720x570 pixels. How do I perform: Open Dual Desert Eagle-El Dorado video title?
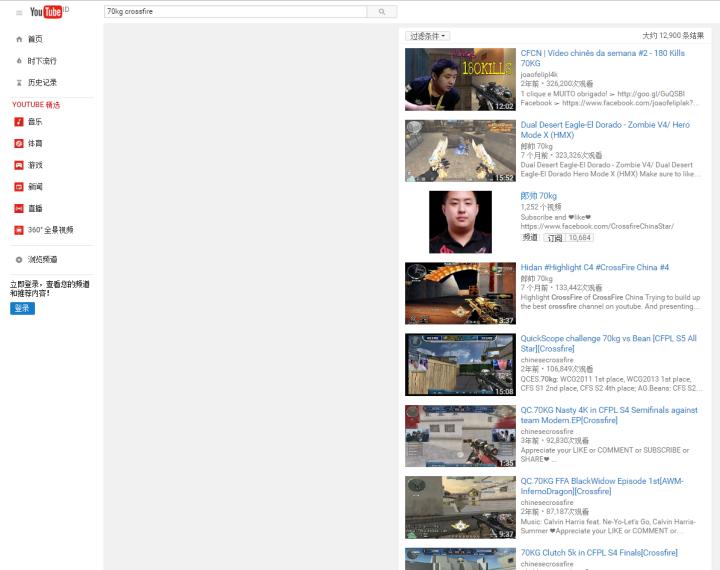coord(605,130)
